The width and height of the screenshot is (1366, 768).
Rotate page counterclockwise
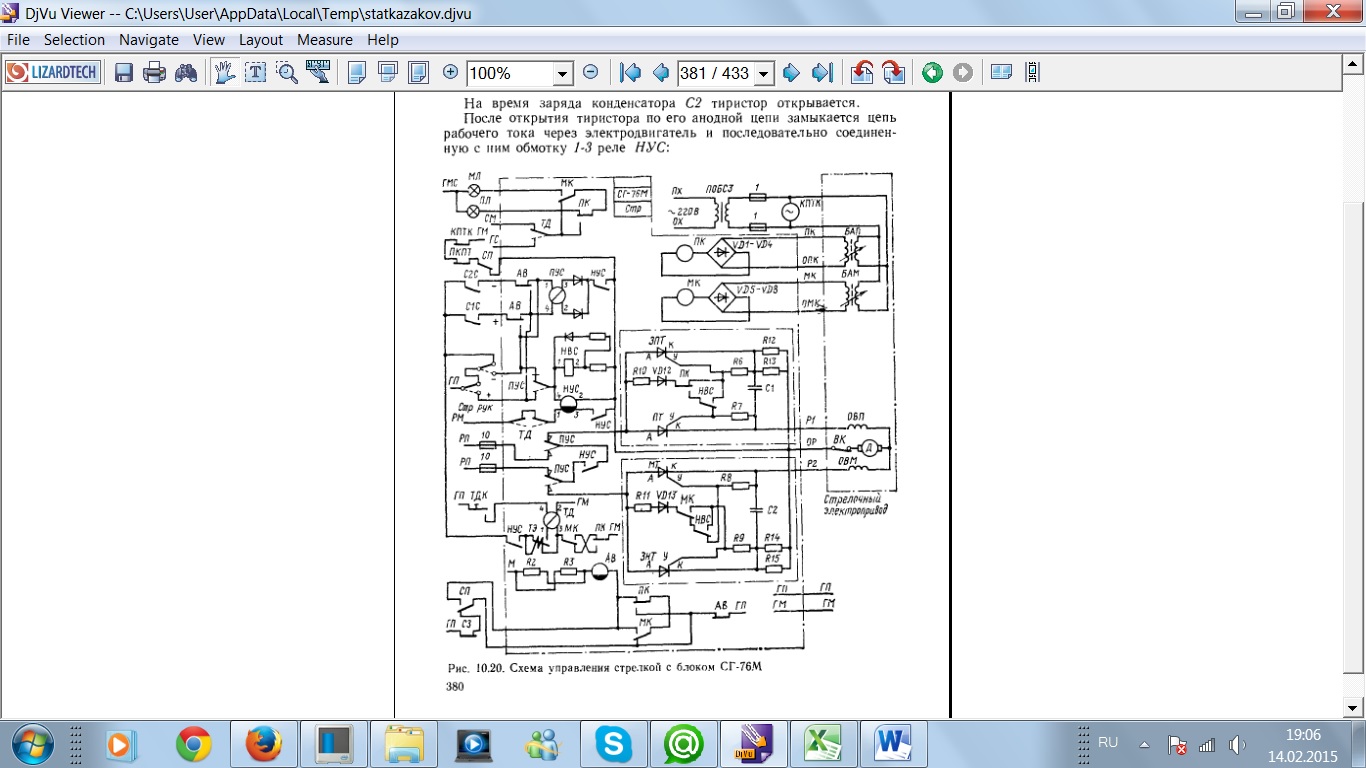862,73
